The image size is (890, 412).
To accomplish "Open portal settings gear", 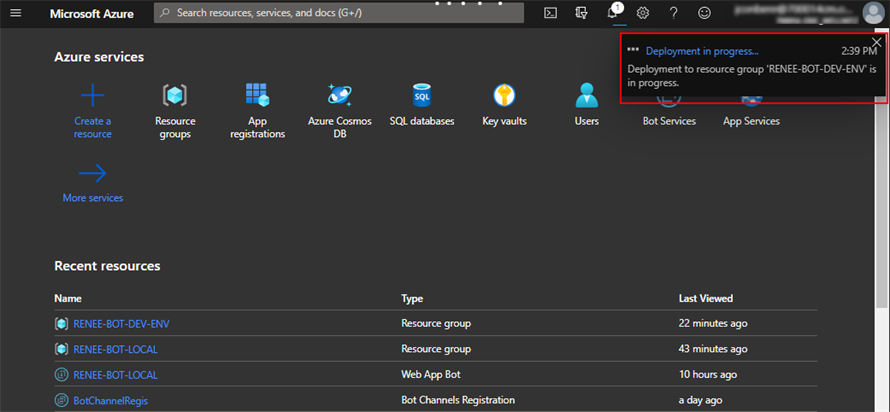I will [643, 13].
